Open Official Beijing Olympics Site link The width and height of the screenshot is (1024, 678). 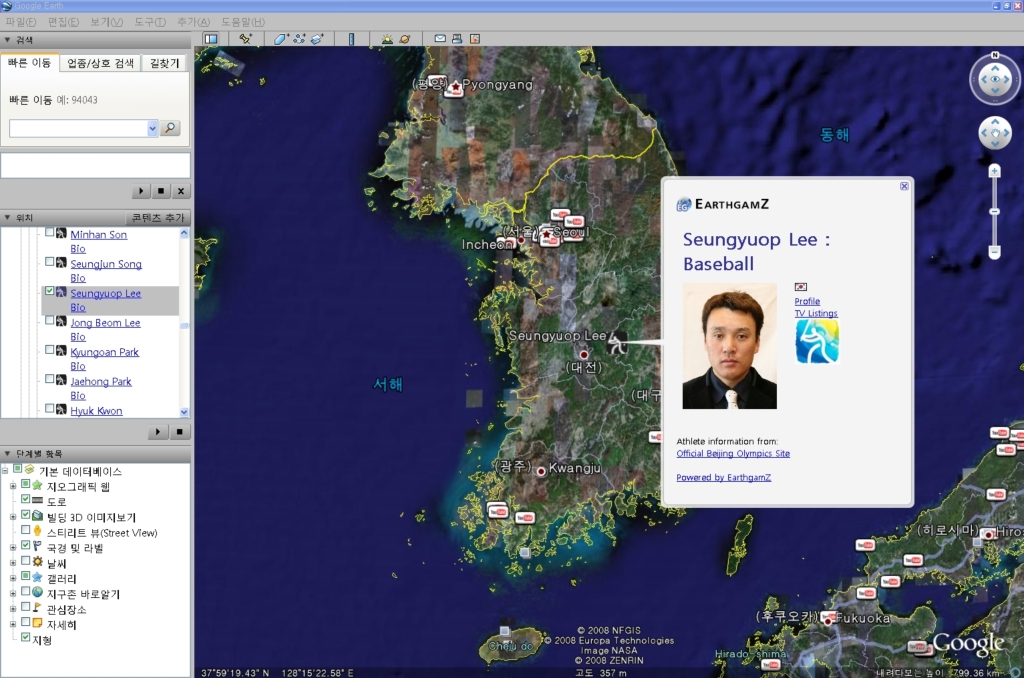[733, 453]
